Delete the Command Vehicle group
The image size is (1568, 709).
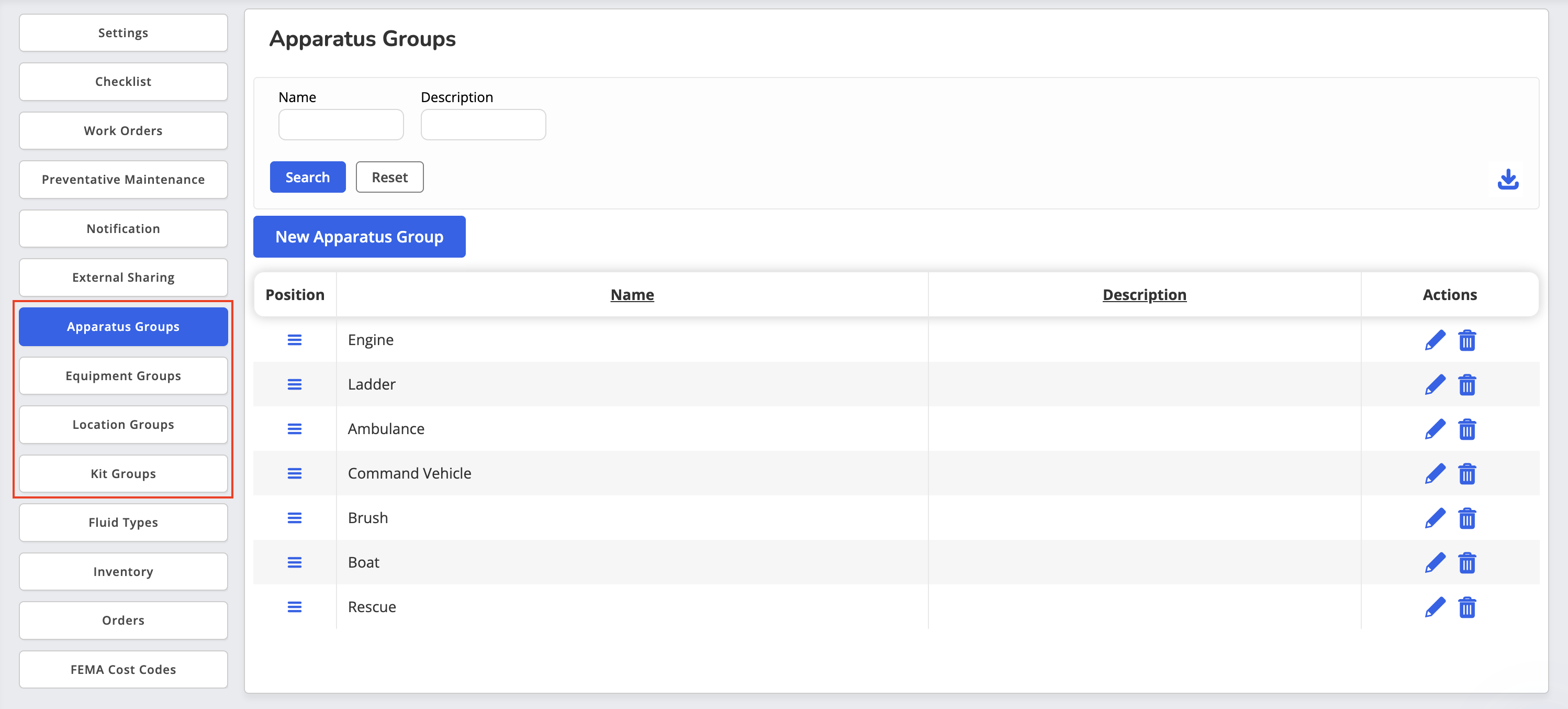click(1467, 473)
